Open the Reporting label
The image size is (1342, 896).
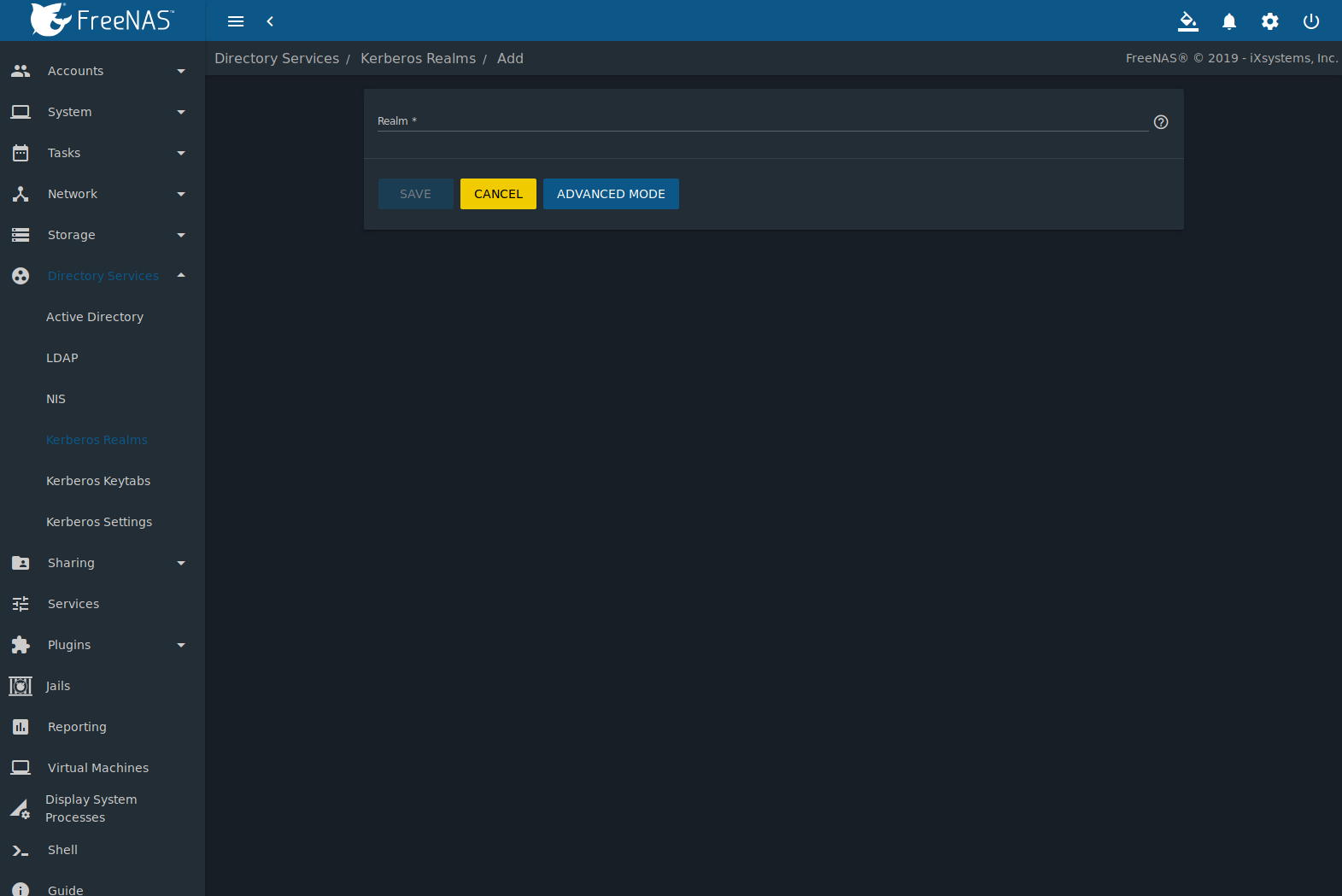[x=77, y=727]
